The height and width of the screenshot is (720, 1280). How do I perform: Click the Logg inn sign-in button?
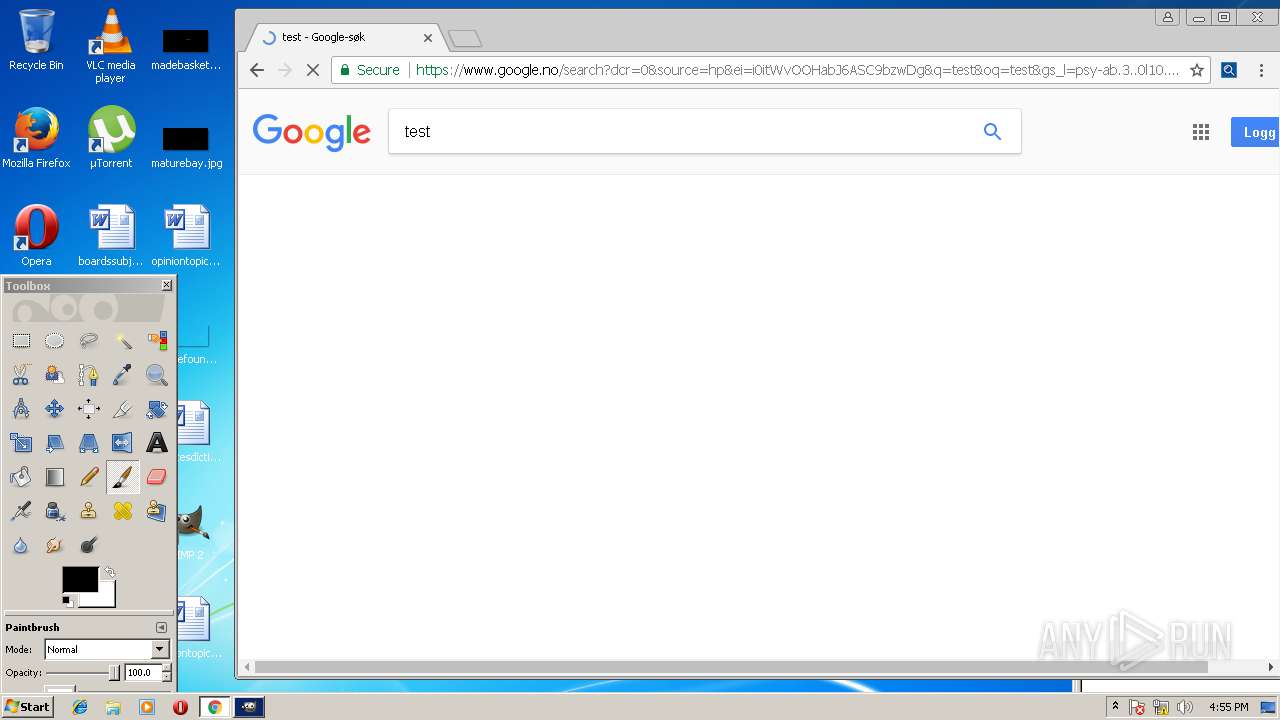[1256, 132]
